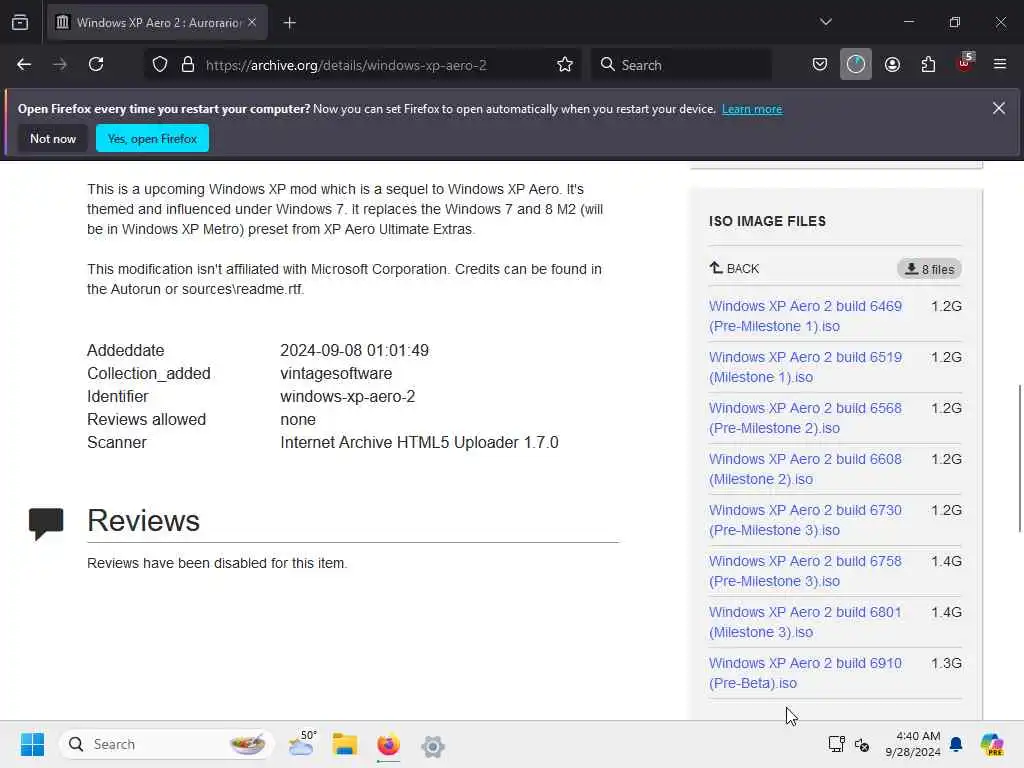Open build 6730 (Pre-Milestone 3).iso link
Image resolution: width=1024 pixels, height=768 pixels.
coord(805,520)
